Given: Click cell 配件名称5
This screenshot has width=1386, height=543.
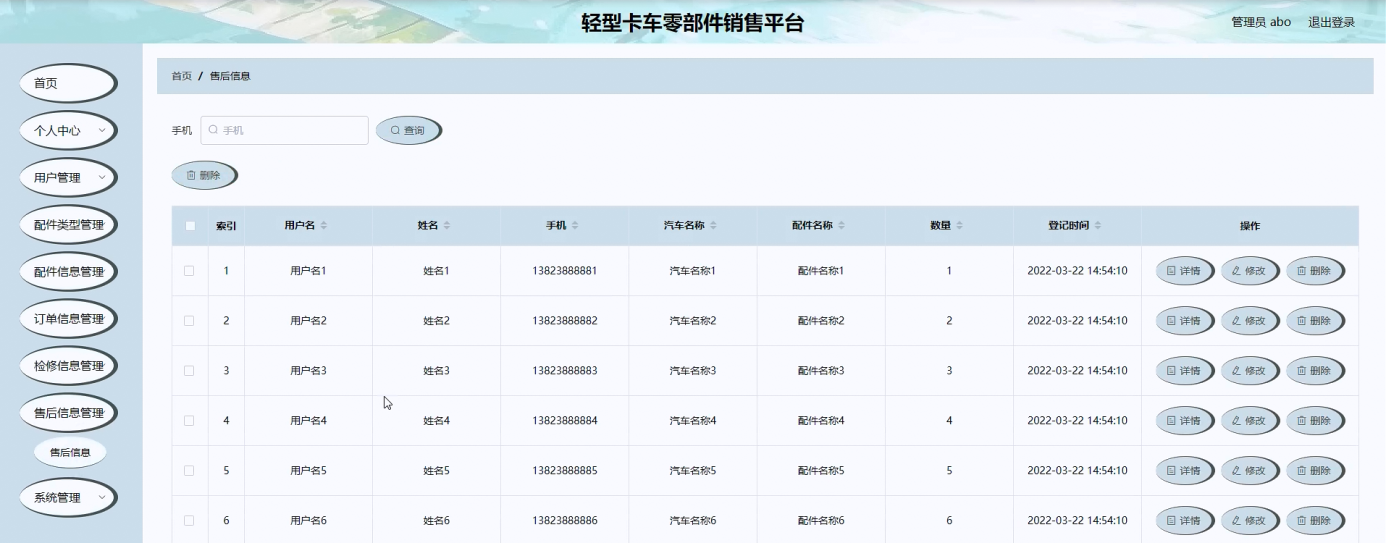Looking at the screenshot, I should (x=821, y=471).
